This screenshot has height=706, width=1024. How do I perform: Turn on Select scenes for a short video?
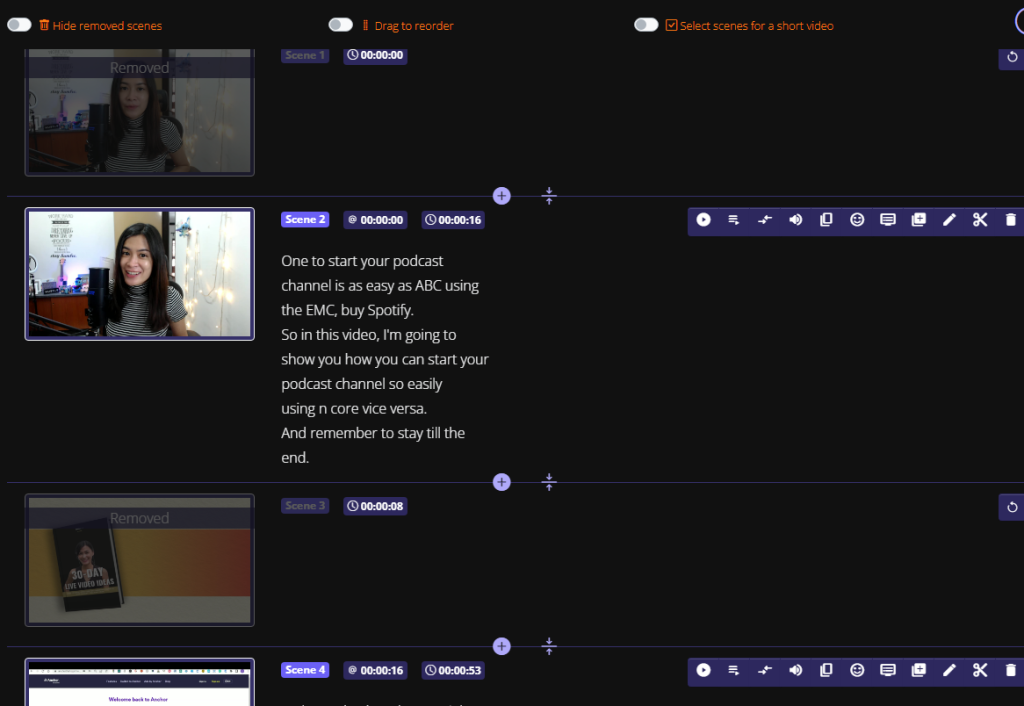tap(646, 25)
